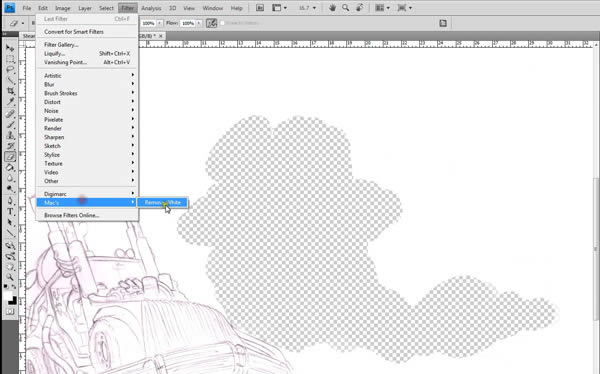Select the Eraser tool in toolbox

10,157
